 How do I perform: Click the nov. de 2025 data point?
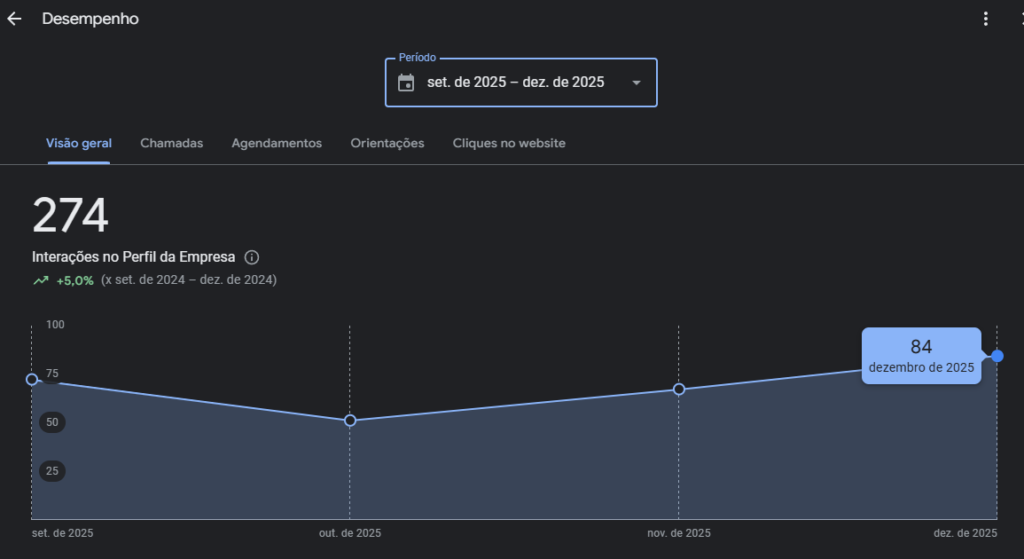coord(679,389)
